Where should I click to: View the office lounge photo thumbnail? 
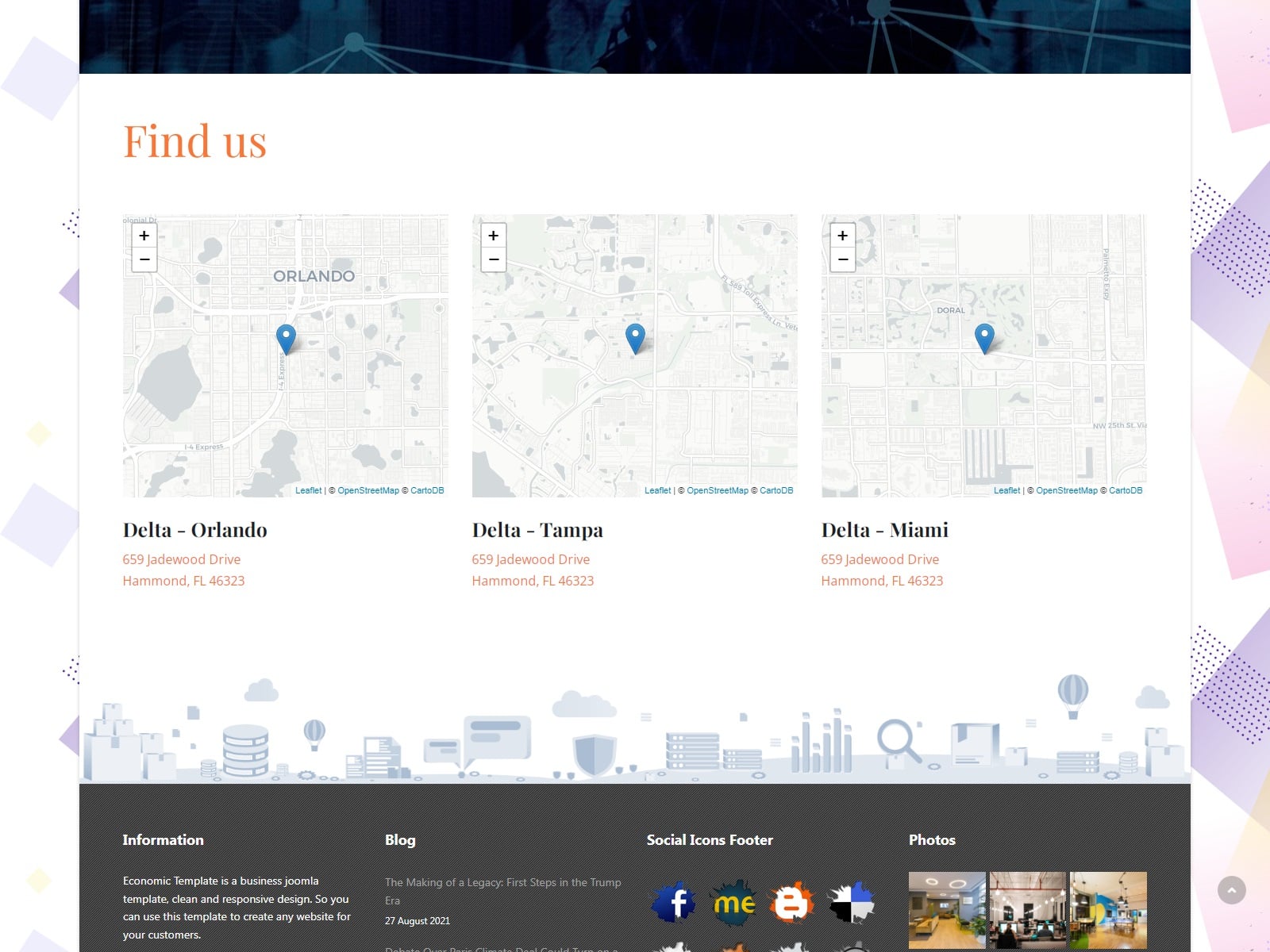[x=947, y=910]
